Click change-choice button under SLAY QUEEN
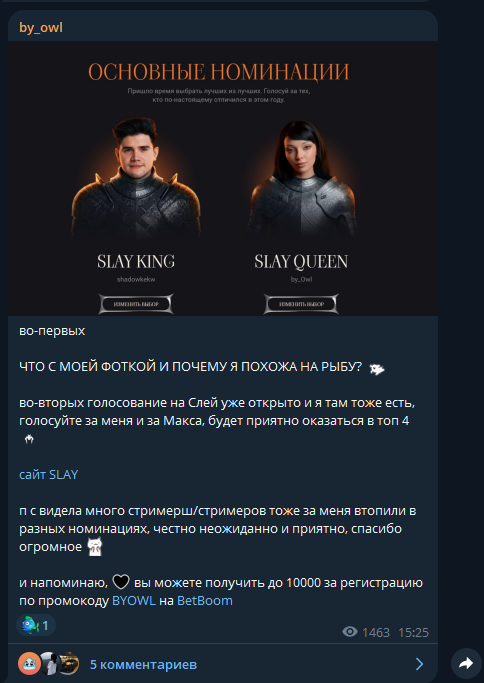 pyautogui.click(x=301, y=304)
